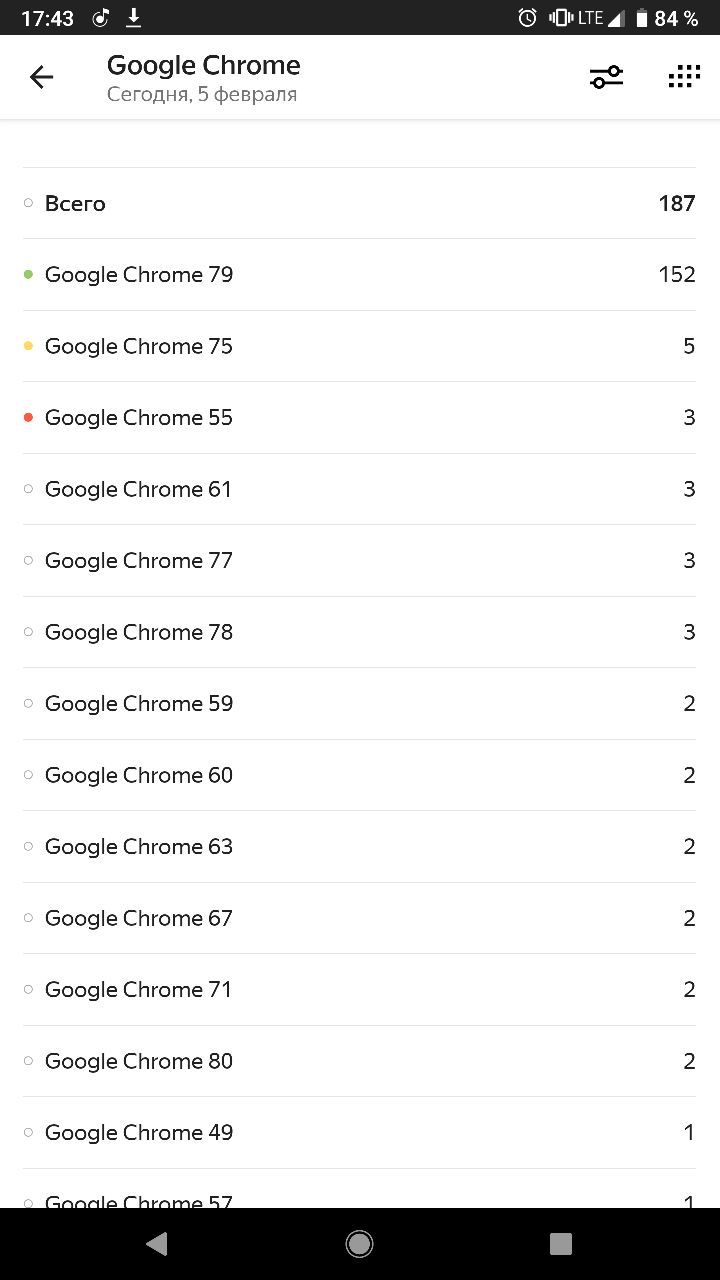Tap the 187 total count value
The image size is (720, 1280).
tap(676, 203)
